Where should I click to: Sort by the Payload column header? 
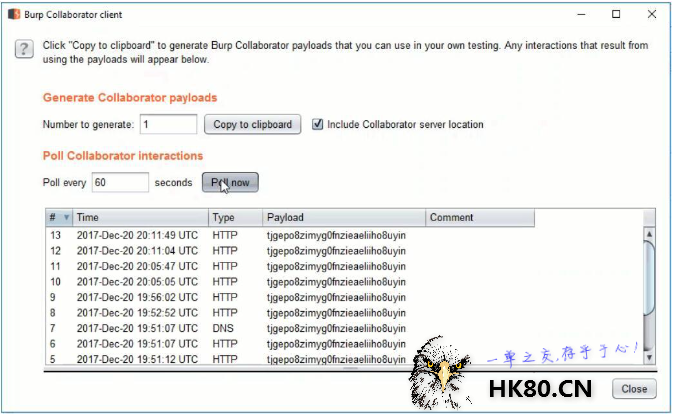pyautogui.click(x=344, y=217)
